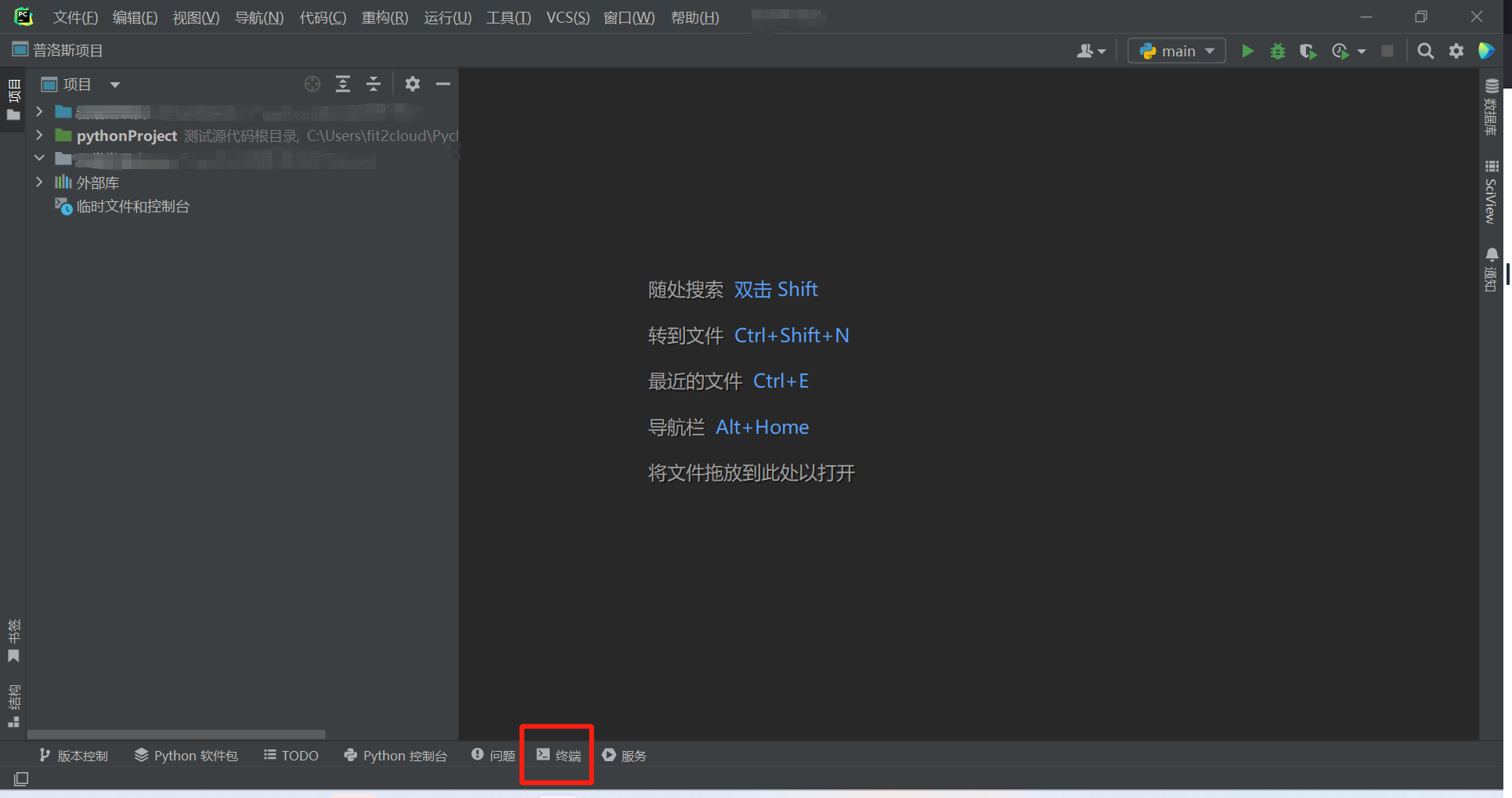Open the VCS(S) menu
Screen dimensions: 1512x798
tap(567, 17)
